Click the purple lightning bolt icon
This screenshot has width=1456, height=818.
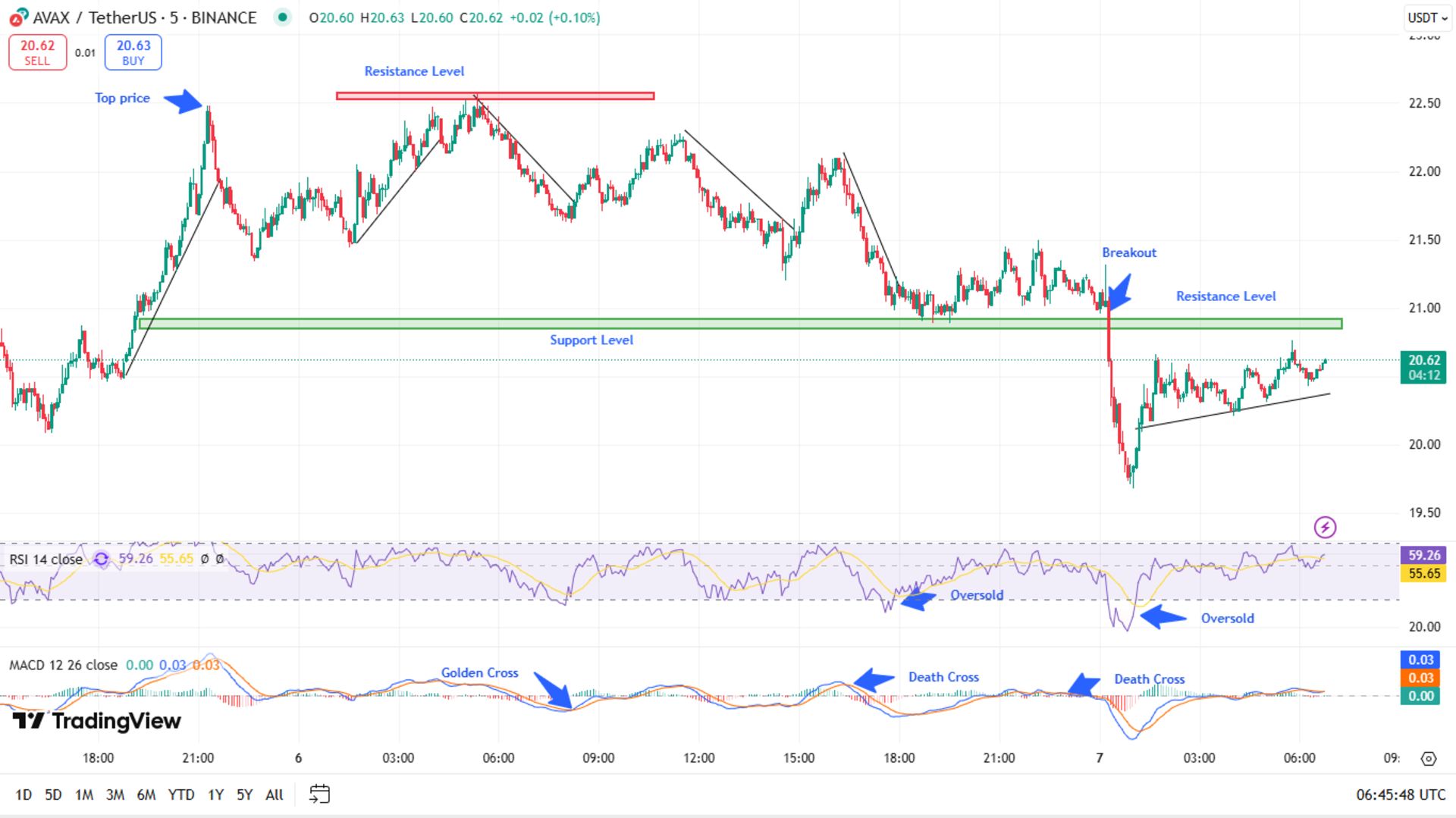[1325, 527]
